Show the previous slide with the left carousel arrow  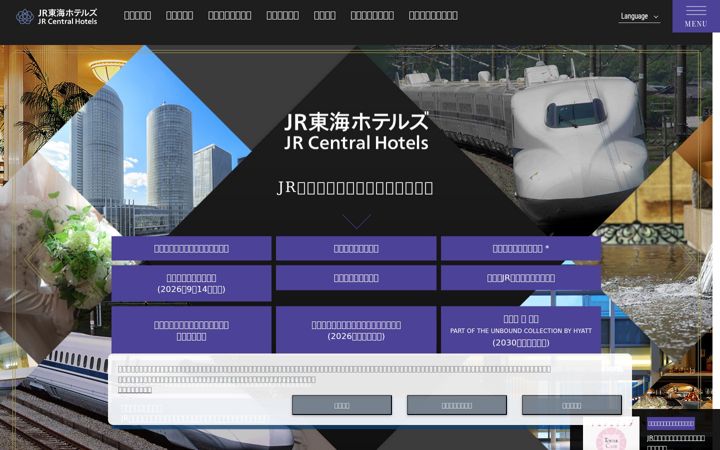point(34,259)
